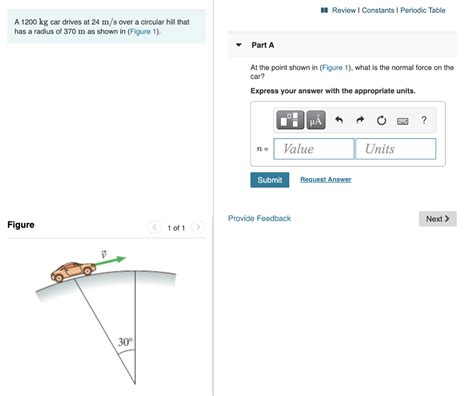Click the redo arrow icon
This screenshot has width=474, height=396.
pos(360,120)
